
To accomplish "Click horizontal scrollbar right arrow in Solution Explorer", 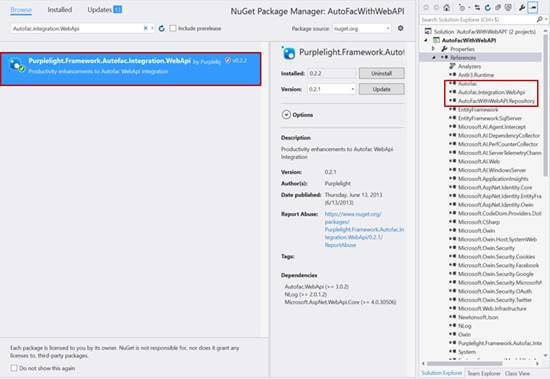I will (x=537, y=364).
